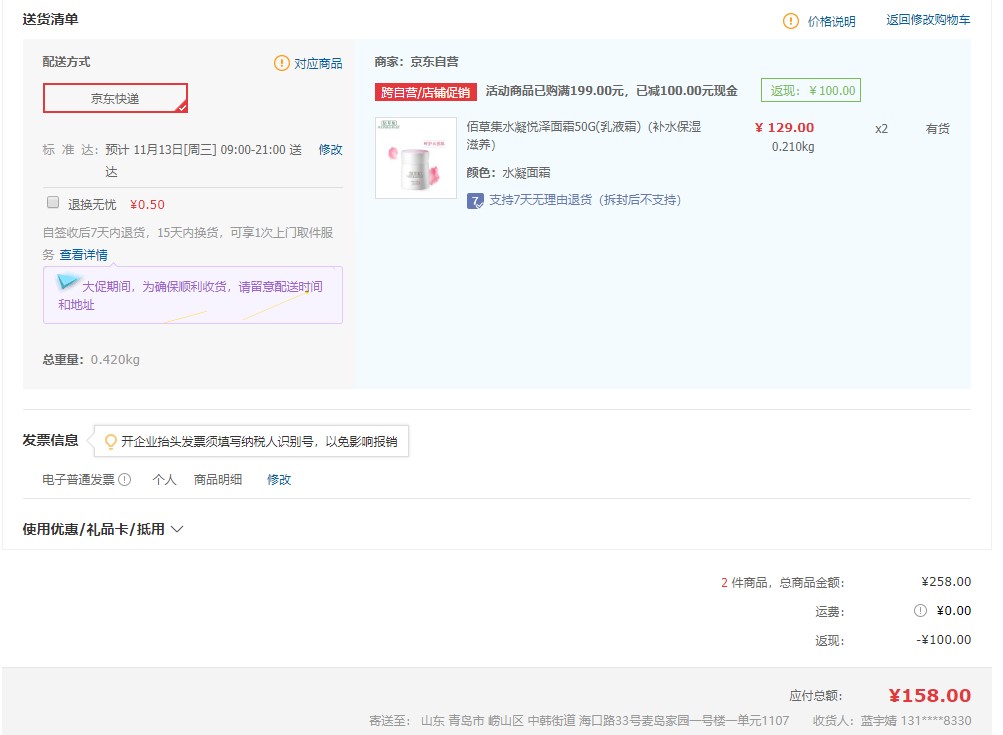Open product title 佰草集水凝悦泽面霜50G

pos(583,135)
